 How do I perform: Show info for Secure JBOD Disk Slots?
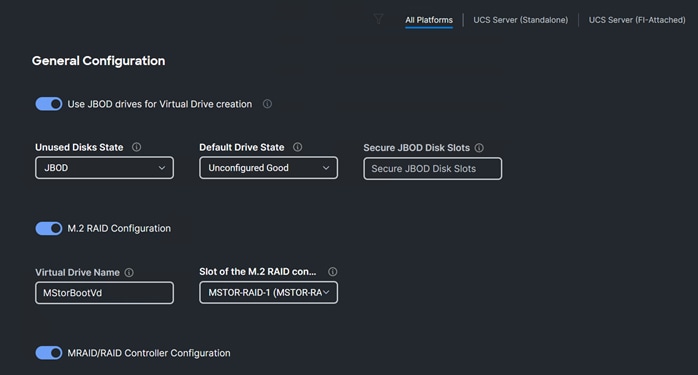coord(479,148)
